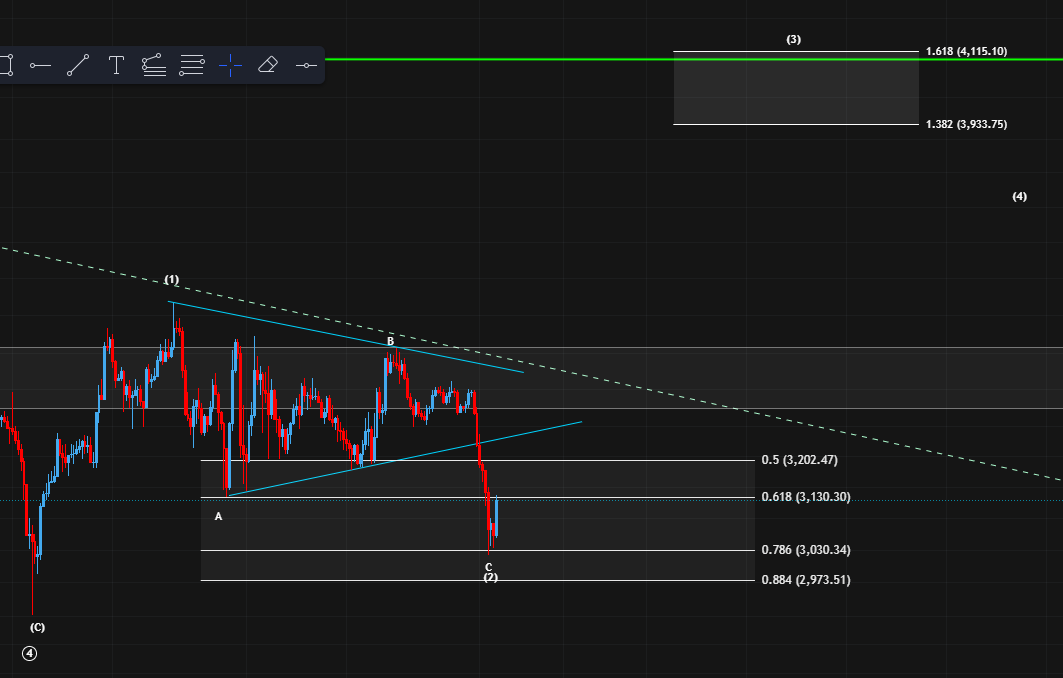Select the blue ascending triangle support line
This screenshot has width=1063, height=678.
[x=405, y=459]
